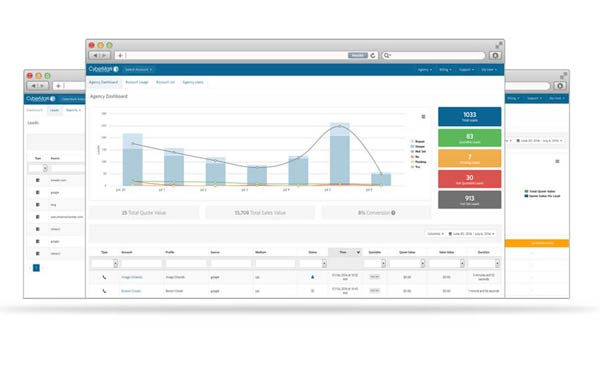Screen dimensions: 600x385
Task: Click the Medium column filter field
Action: tap(275, 263)
